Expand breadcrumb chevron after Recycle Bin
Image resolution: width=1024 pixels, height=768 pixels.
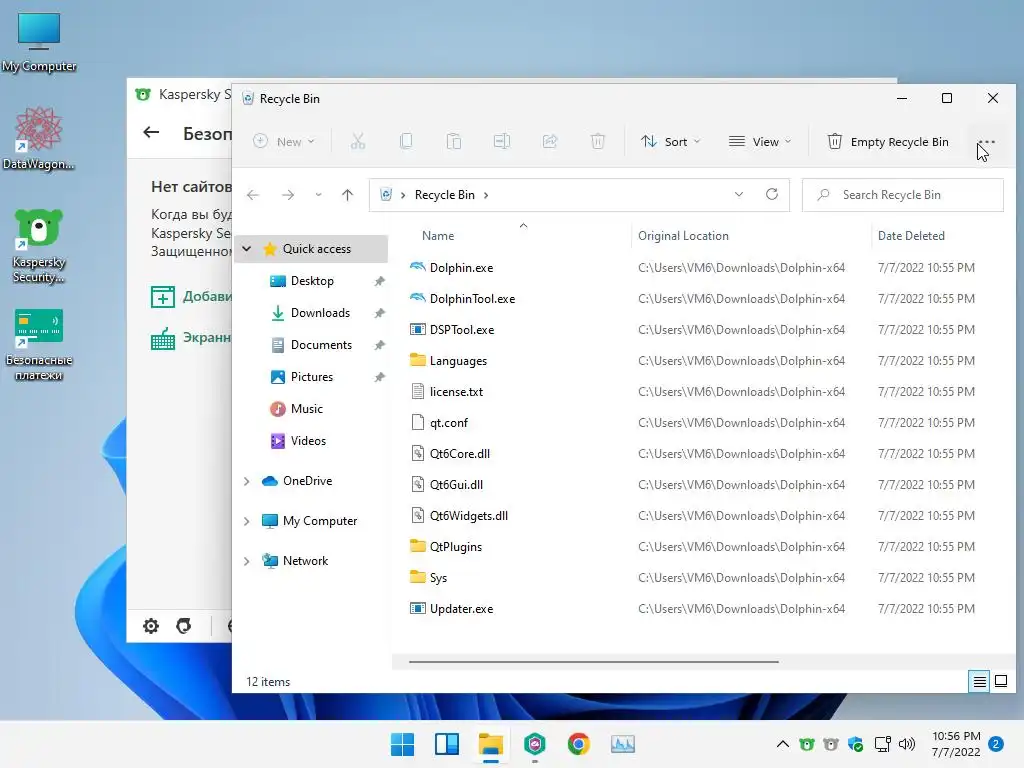click(x=486, y=195)
